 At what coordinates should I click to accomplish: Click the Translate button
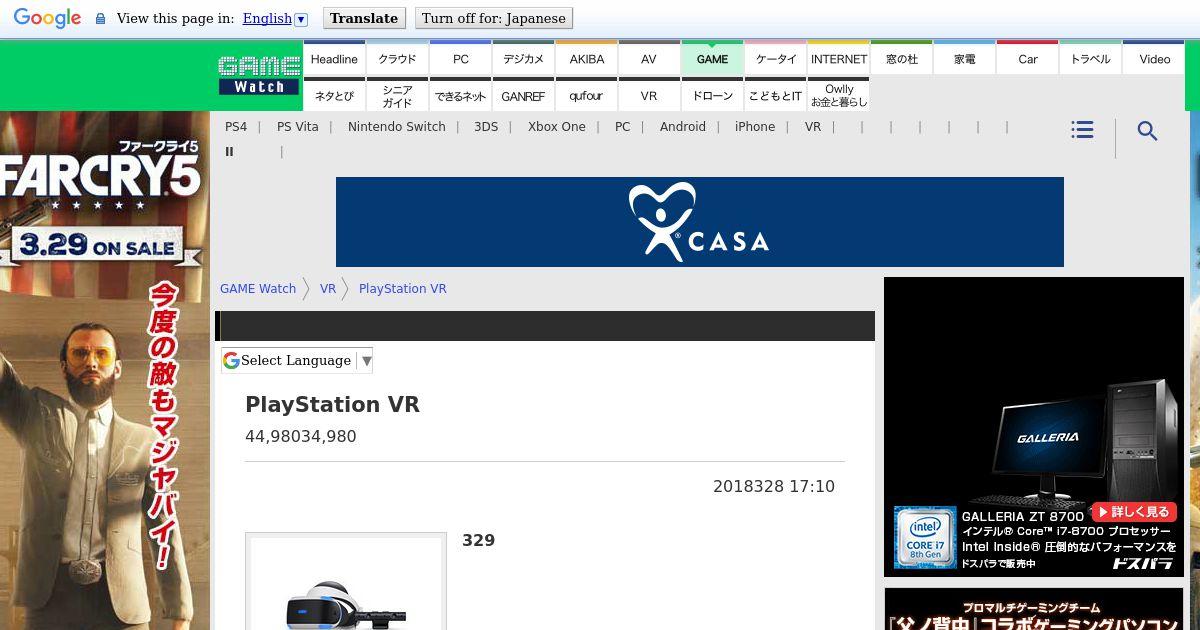tap(364, 18)
